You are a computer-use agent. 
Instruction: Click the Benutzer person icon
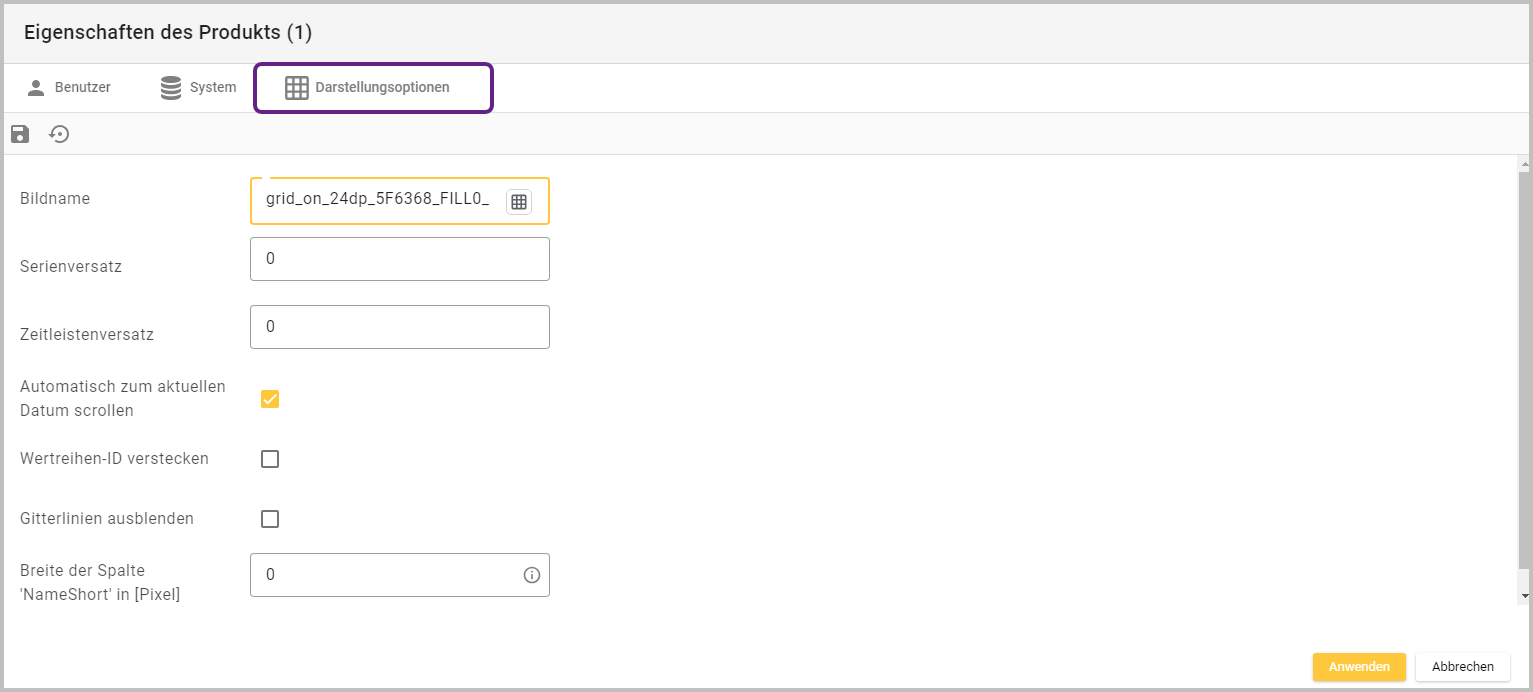click(36, 88)
